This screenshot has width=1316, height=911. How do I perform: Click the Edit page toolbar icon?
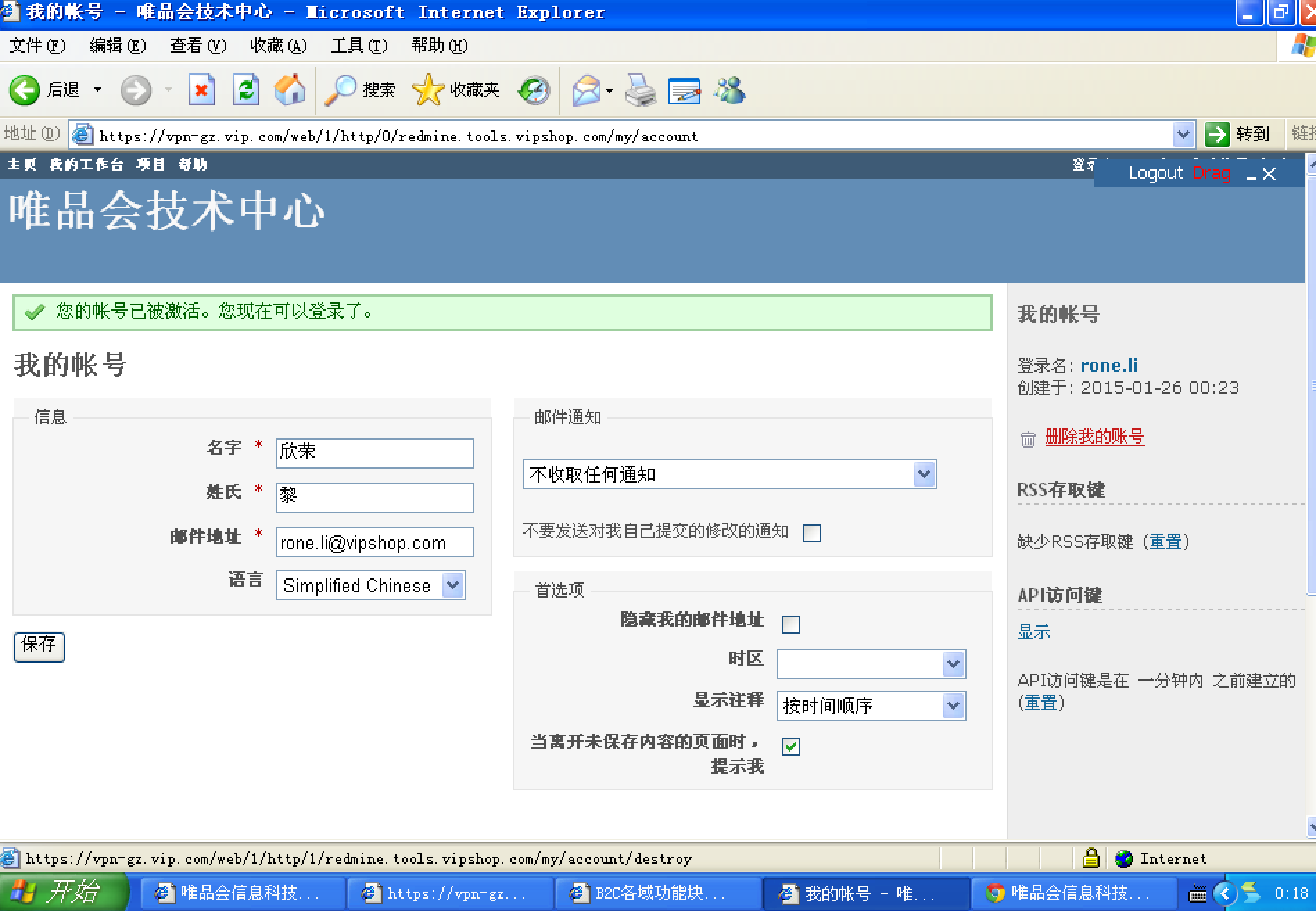coord(684,90)
